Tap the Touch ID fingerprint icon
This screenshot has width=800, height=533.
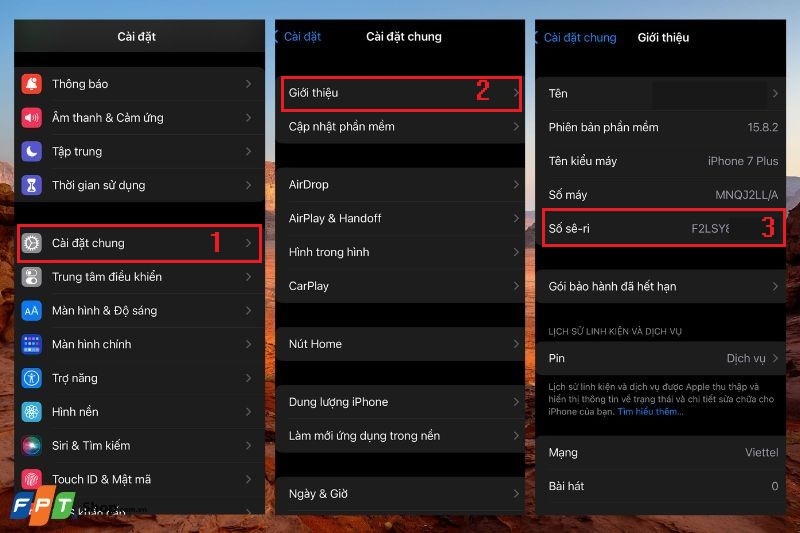tap(32, 479)
